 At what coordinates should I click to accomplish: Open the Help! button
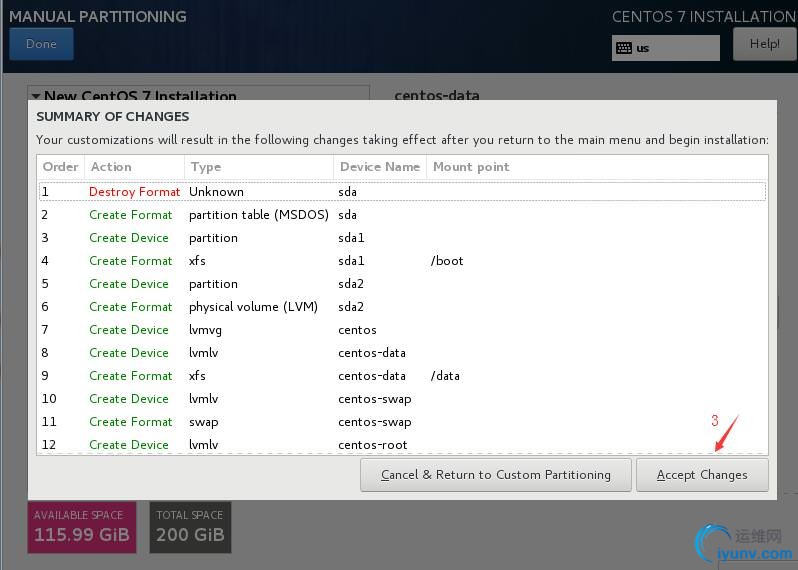click(764, 44)
